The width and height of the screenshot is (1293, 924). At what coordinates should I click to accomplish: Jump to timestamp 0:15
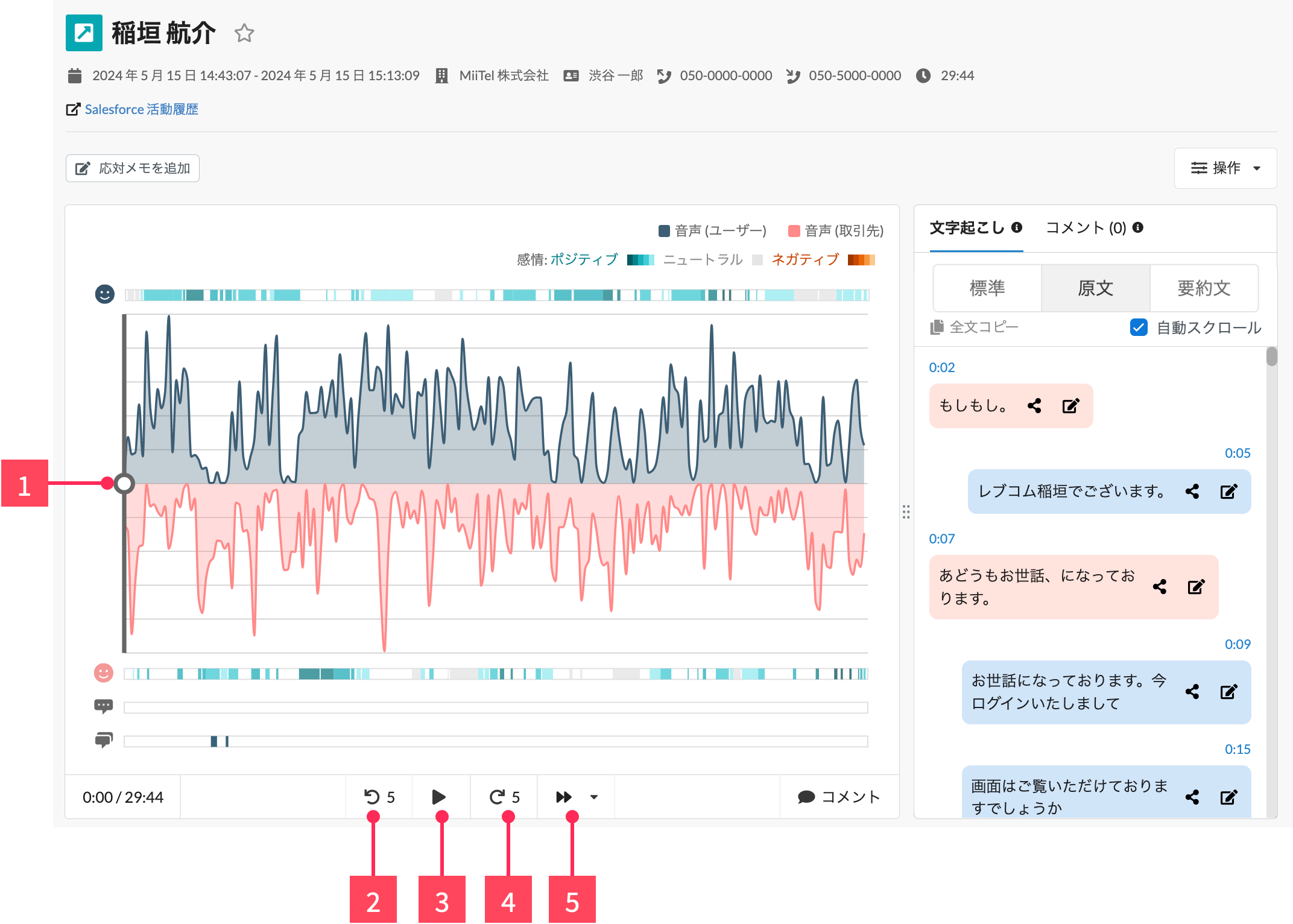tap(1238, 749)
